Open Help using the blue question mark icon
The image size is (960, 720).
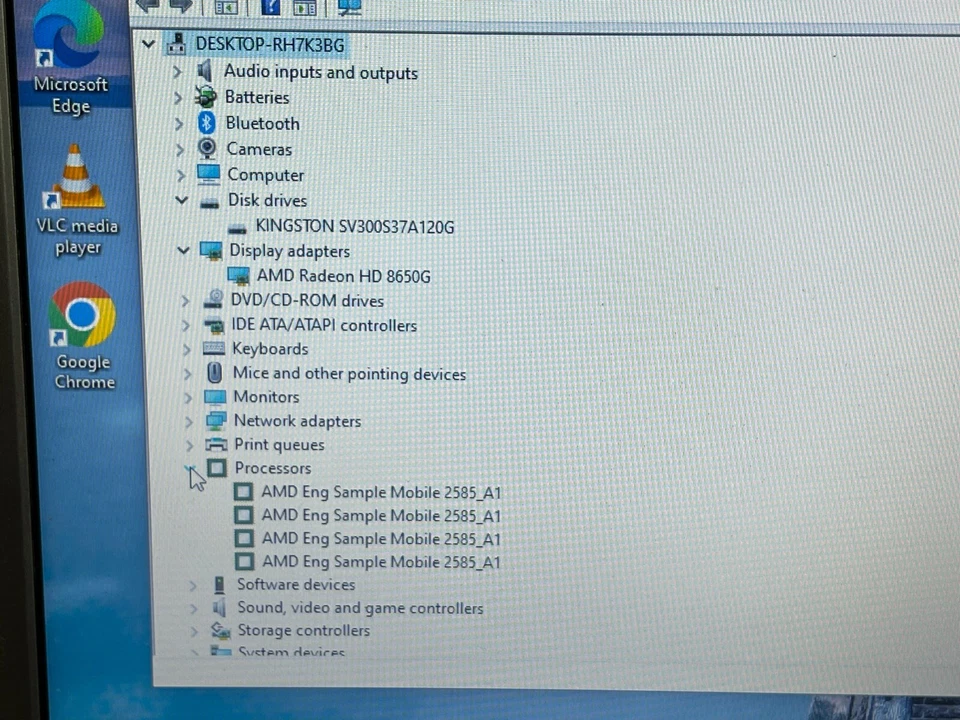click(270, 7)
